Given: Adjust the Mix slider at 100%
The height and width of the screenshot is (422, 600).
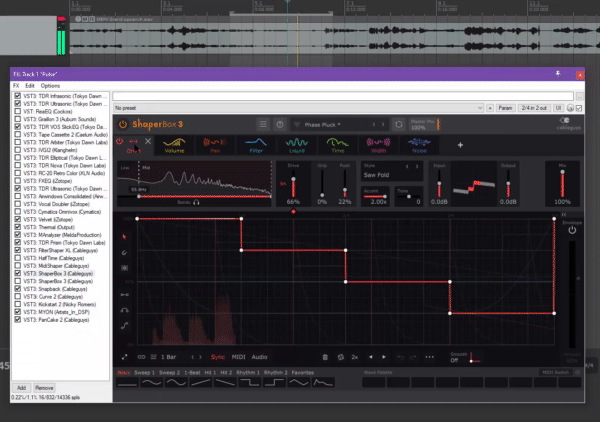Looking at the screenshot, I should pyautogui.click(x=562, y=184).
